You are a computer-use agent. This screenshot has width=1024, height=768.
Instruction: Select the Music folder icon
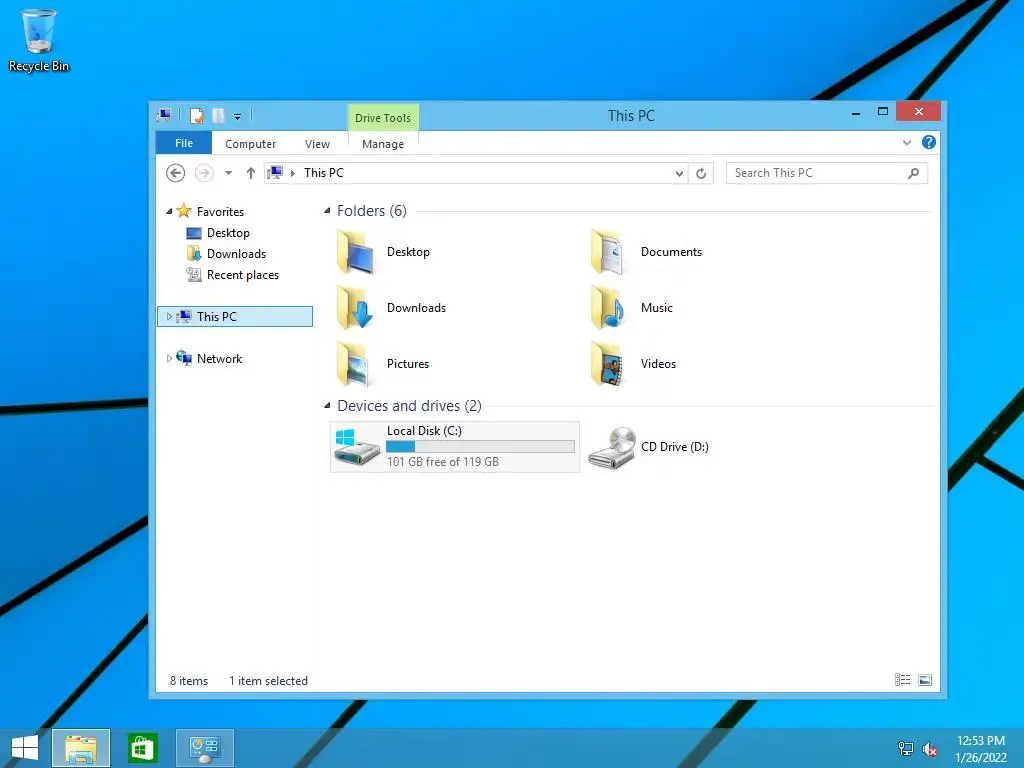[x=608, y=308]
